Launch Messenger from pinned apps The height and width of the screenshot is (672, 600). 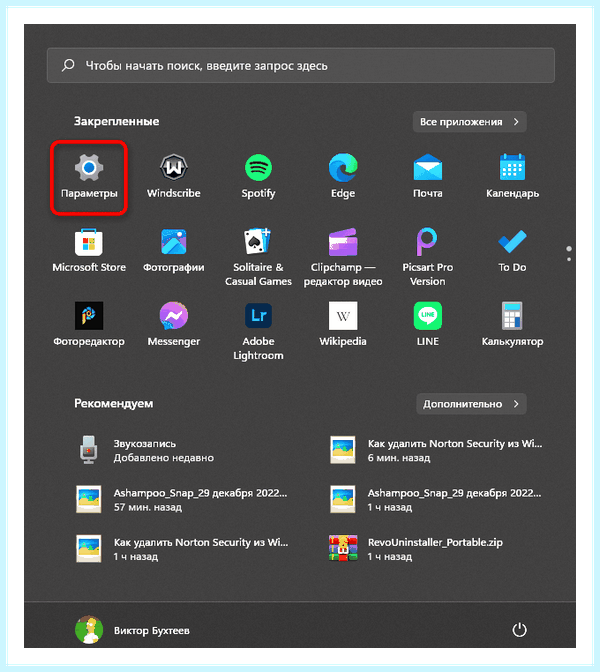(x=174, y=325)
